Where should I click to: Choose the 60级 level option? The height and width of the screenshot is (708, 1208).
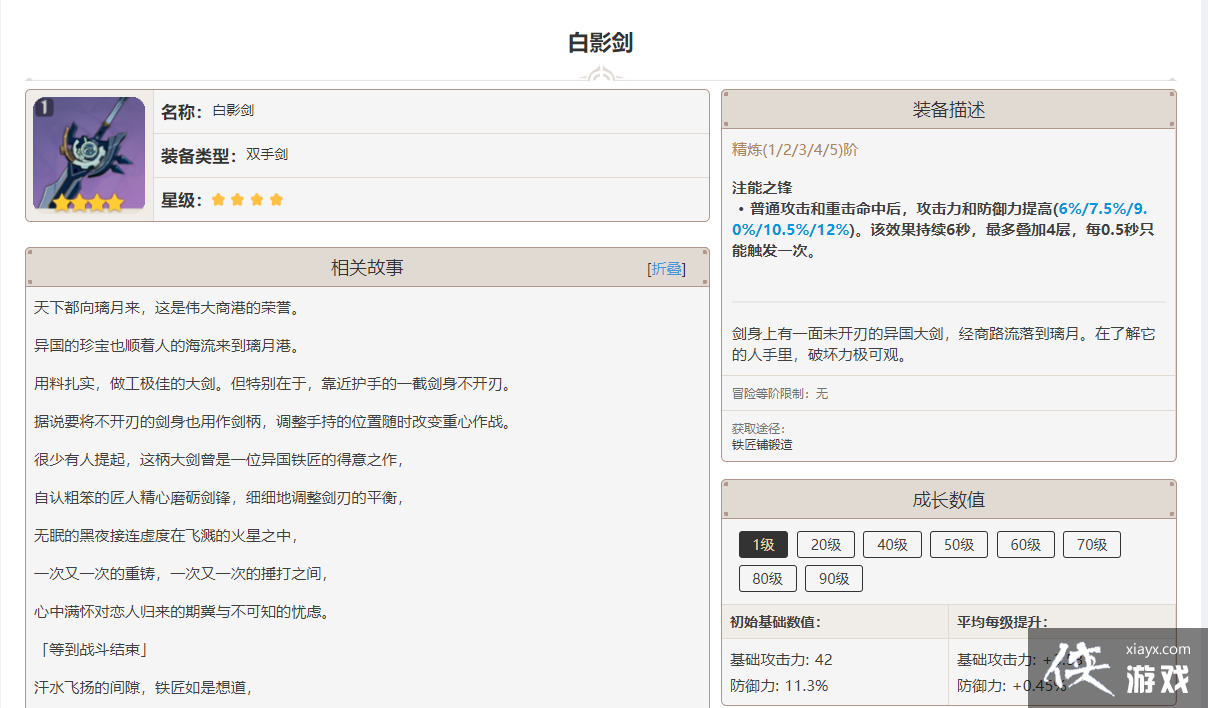click(x=1025, y=545)
